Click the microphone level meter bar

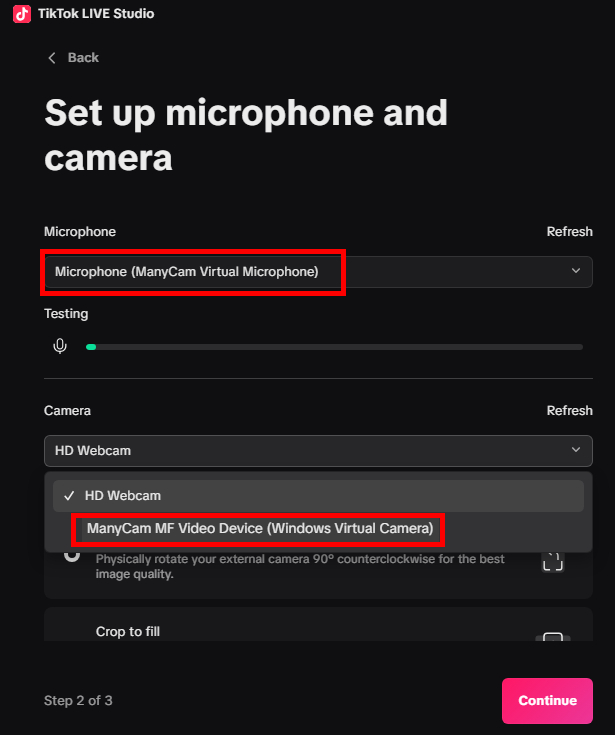(334, 347)
